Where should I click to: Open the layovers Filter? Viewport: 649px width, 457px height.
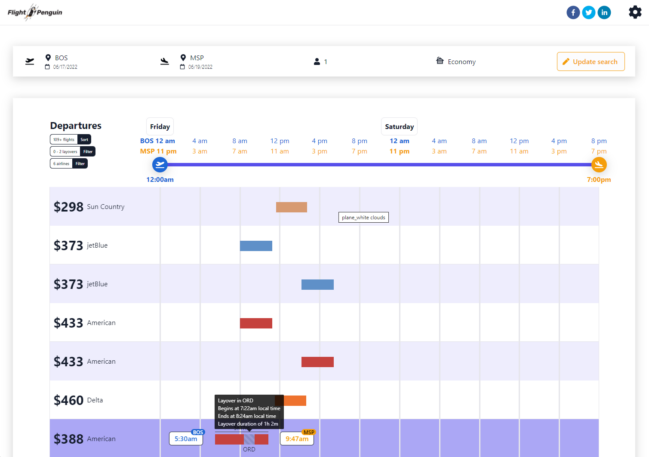[x=88, y=151]
